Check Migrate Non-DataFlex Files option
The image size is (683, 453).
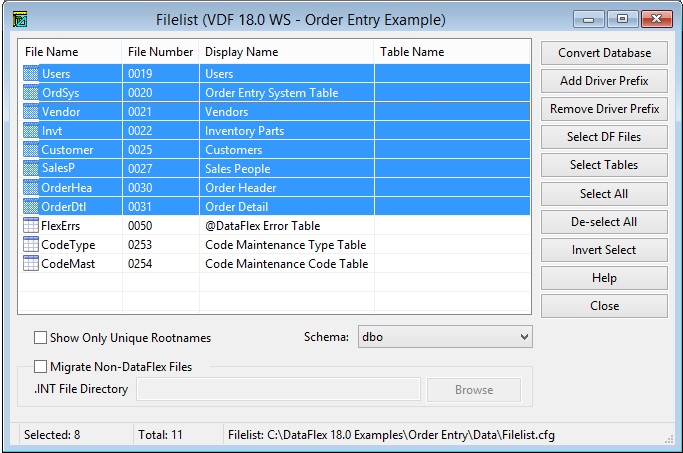[x=41, y=367]
